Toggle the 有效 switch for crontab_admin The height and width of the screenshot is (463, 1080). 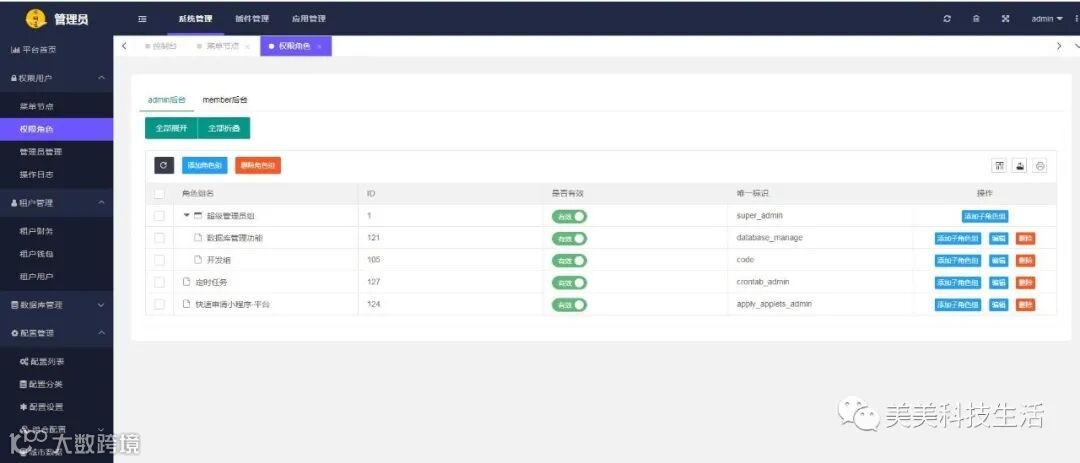(569, 282)
